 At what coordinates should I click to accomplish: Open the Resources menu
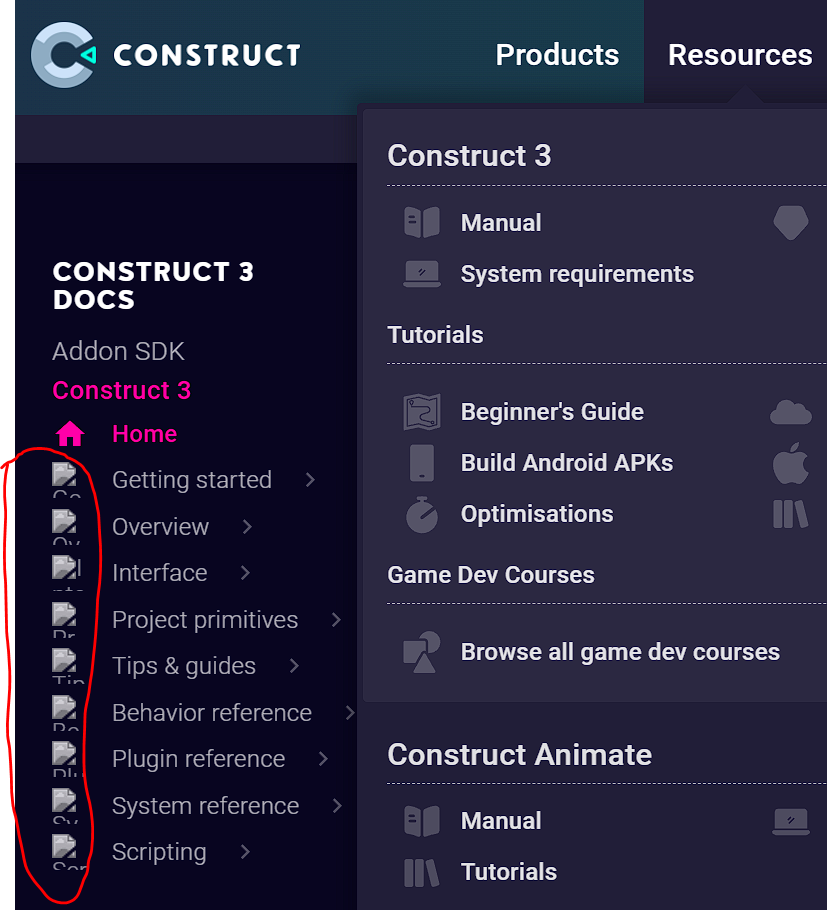pyautogui.click(x=740, y=55)
